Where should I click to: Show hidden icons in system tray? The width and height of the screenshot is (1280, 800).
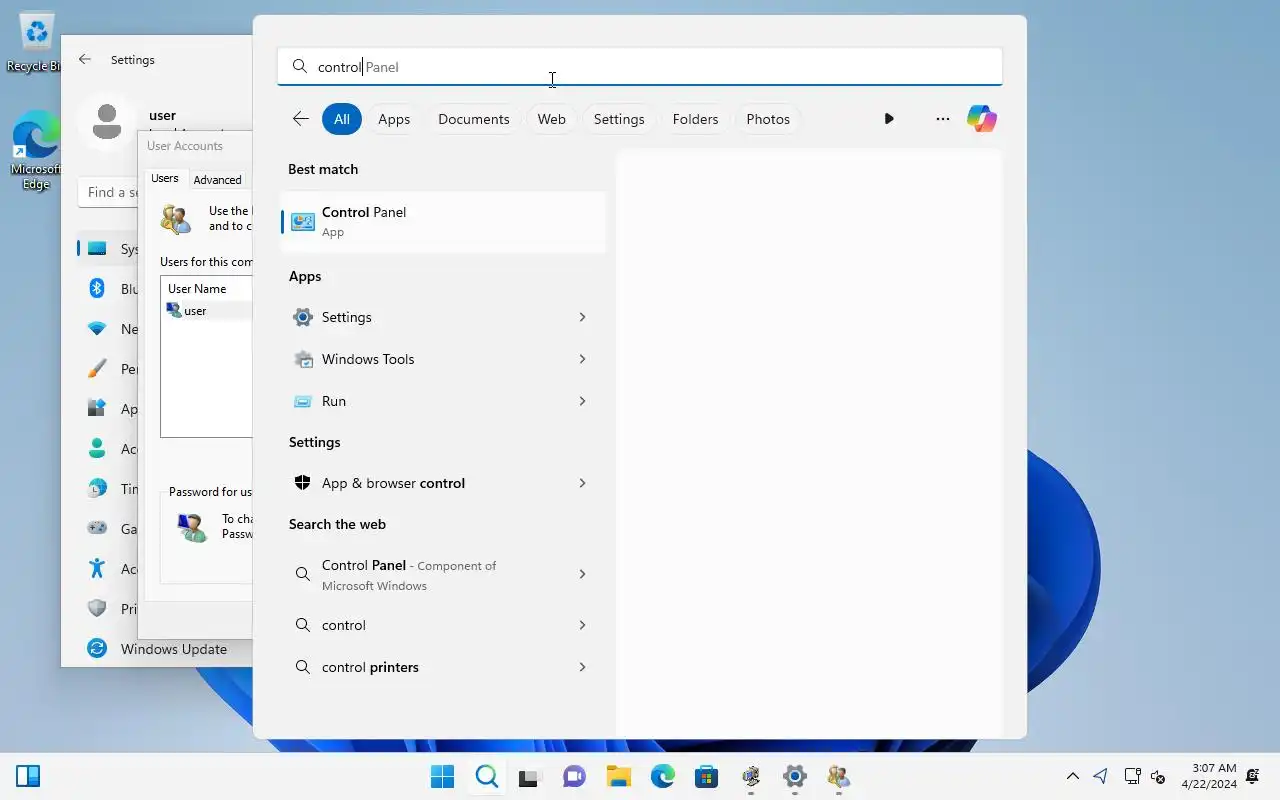[x=1073, y=776]
